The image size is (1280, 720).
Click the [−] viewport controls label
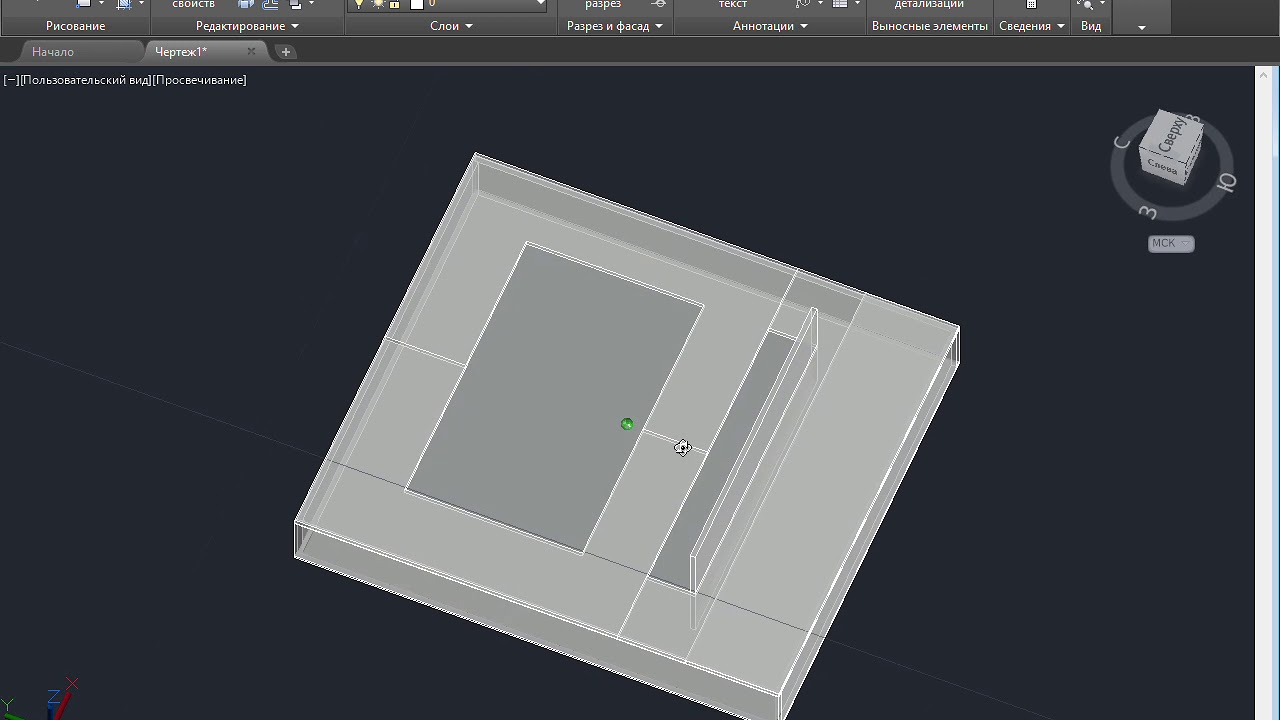coord(11,80)
